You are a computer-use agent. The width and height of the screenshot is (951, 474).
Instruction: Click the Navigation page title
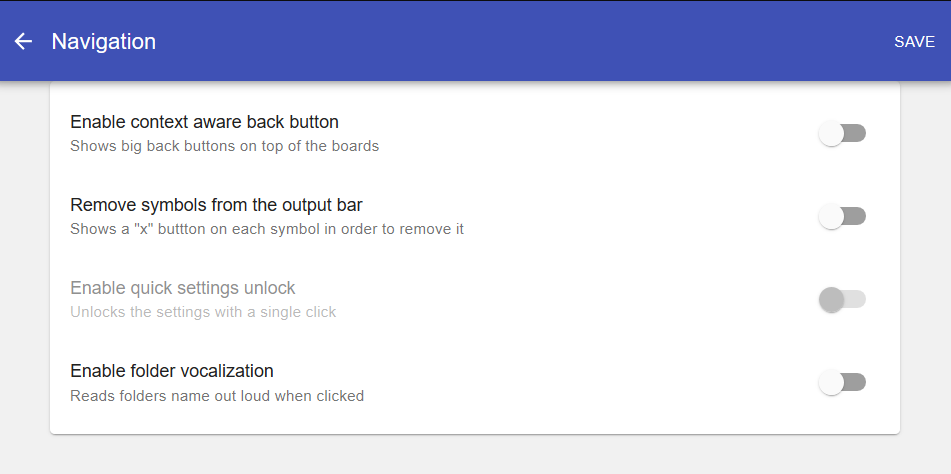(104, 41)
